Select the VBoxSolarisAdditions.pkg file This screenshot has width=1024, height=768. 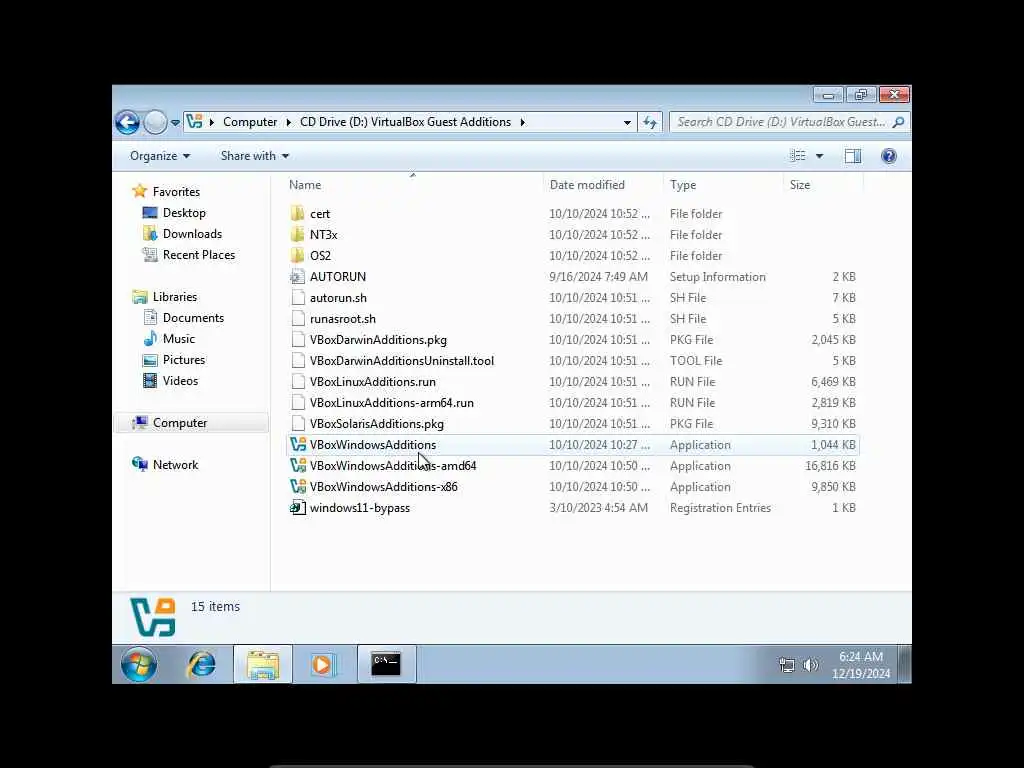pos(377,424)
